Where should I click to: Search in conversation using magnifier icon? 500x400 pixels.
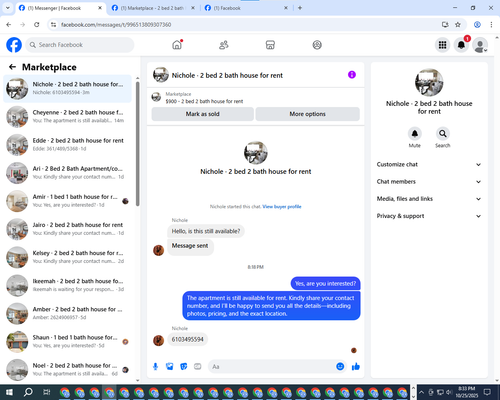coord(443,134)
